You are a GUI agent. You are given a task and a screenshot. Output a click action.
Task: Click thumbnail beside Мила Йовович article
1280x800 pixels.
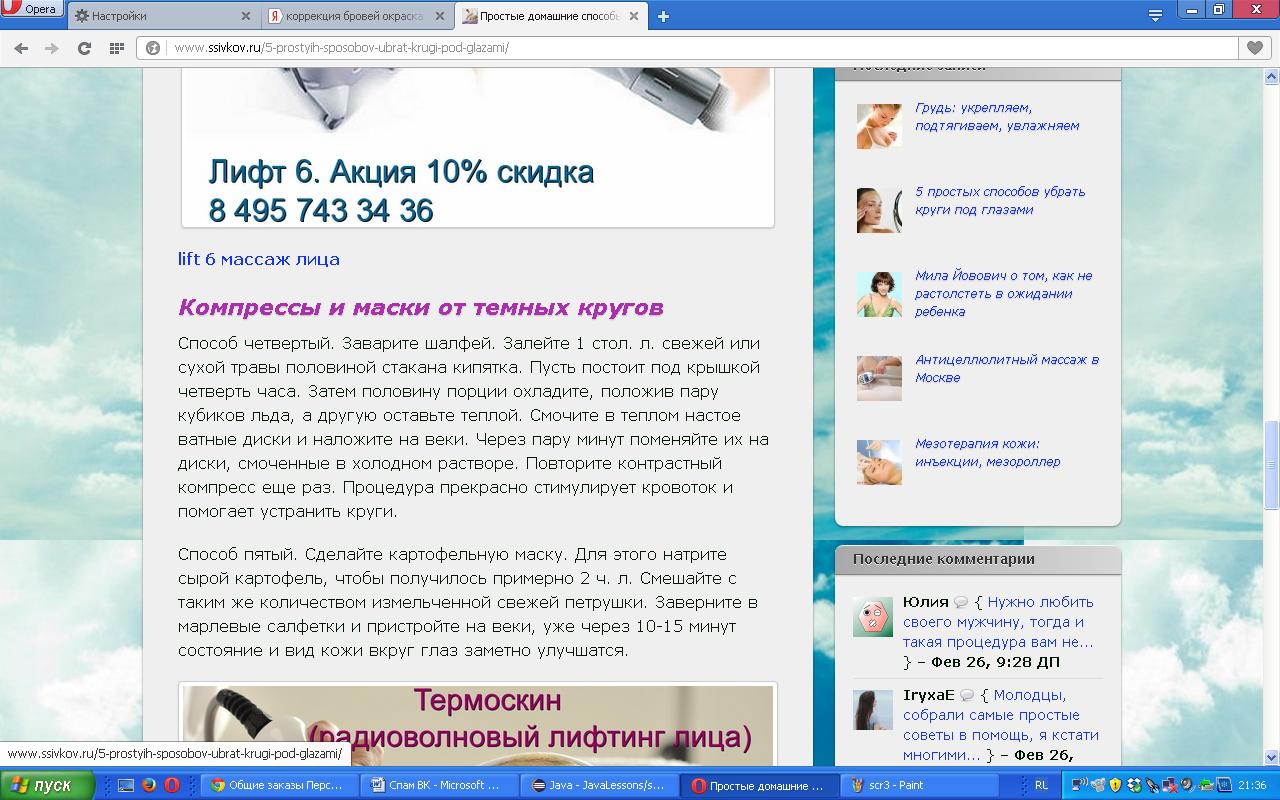879,294
